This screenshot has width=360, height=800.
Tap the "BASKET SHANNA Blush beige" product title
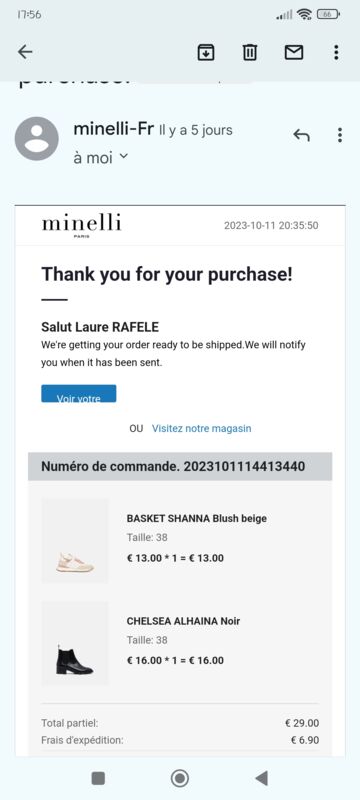pos(197,518)
